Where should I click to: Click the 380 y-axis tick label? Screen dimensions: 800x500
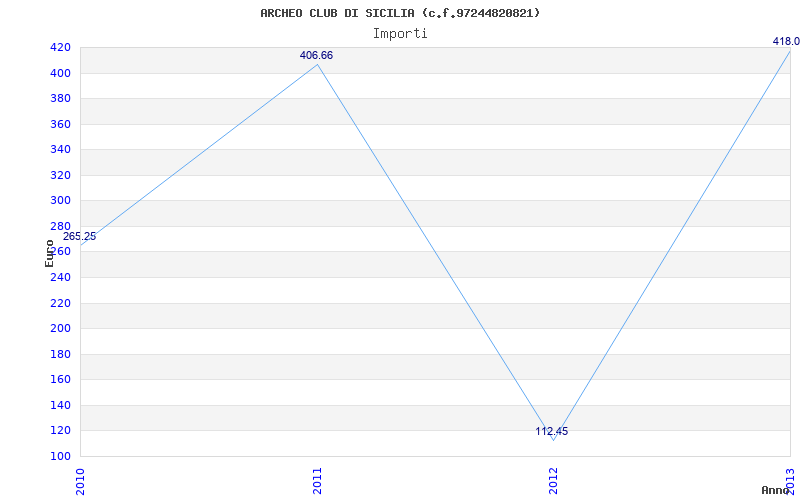click(x=60, y=99)
